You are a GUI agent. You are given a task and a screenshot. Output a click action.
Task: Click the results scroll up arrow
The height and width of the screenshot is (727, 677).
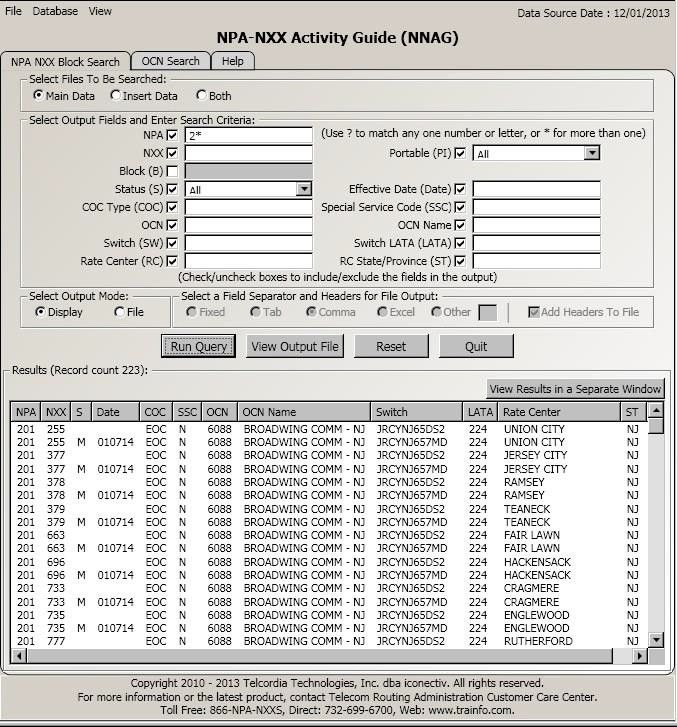(656, 410)
